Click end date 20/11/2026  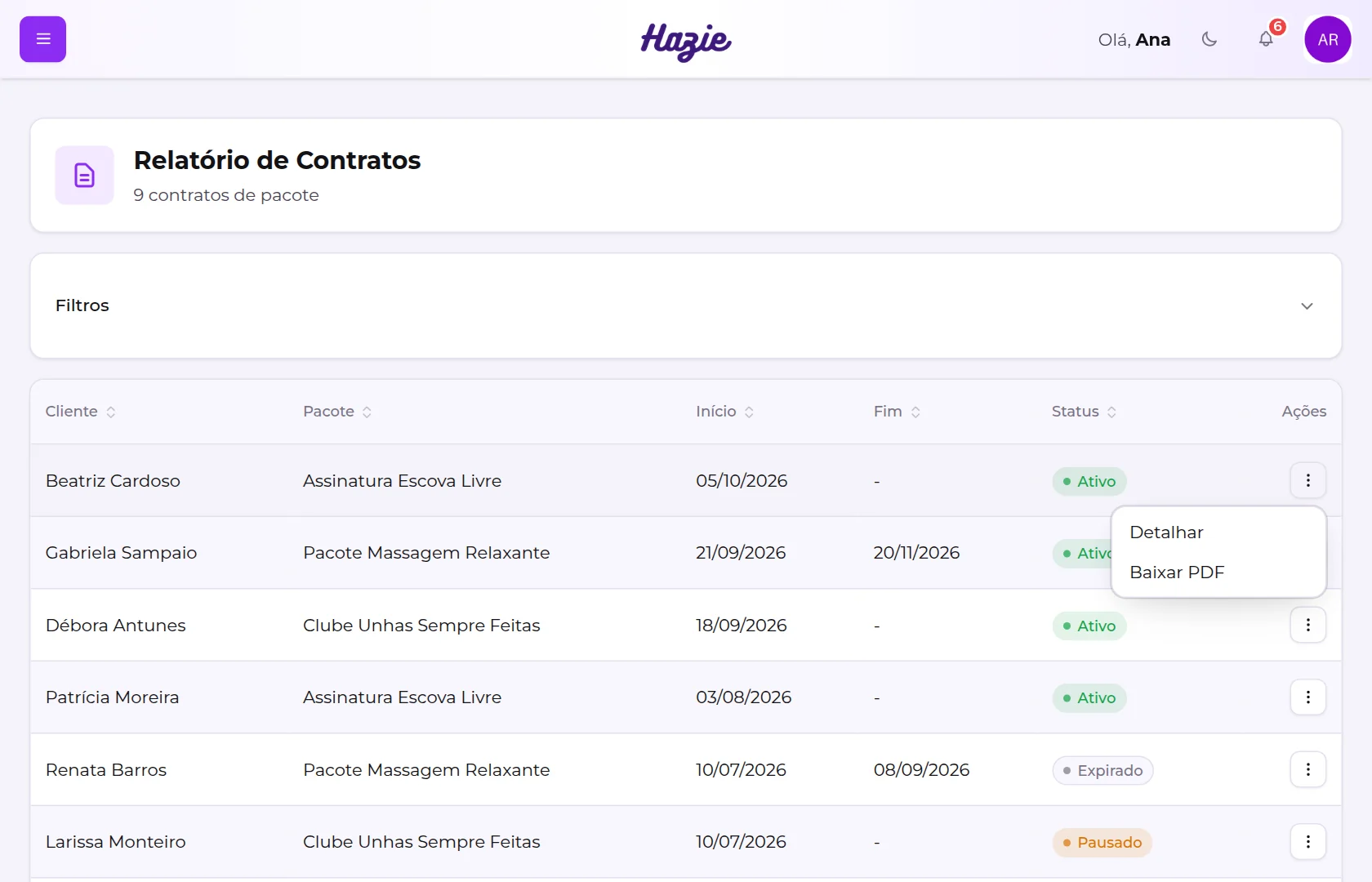tap(916, 553)
